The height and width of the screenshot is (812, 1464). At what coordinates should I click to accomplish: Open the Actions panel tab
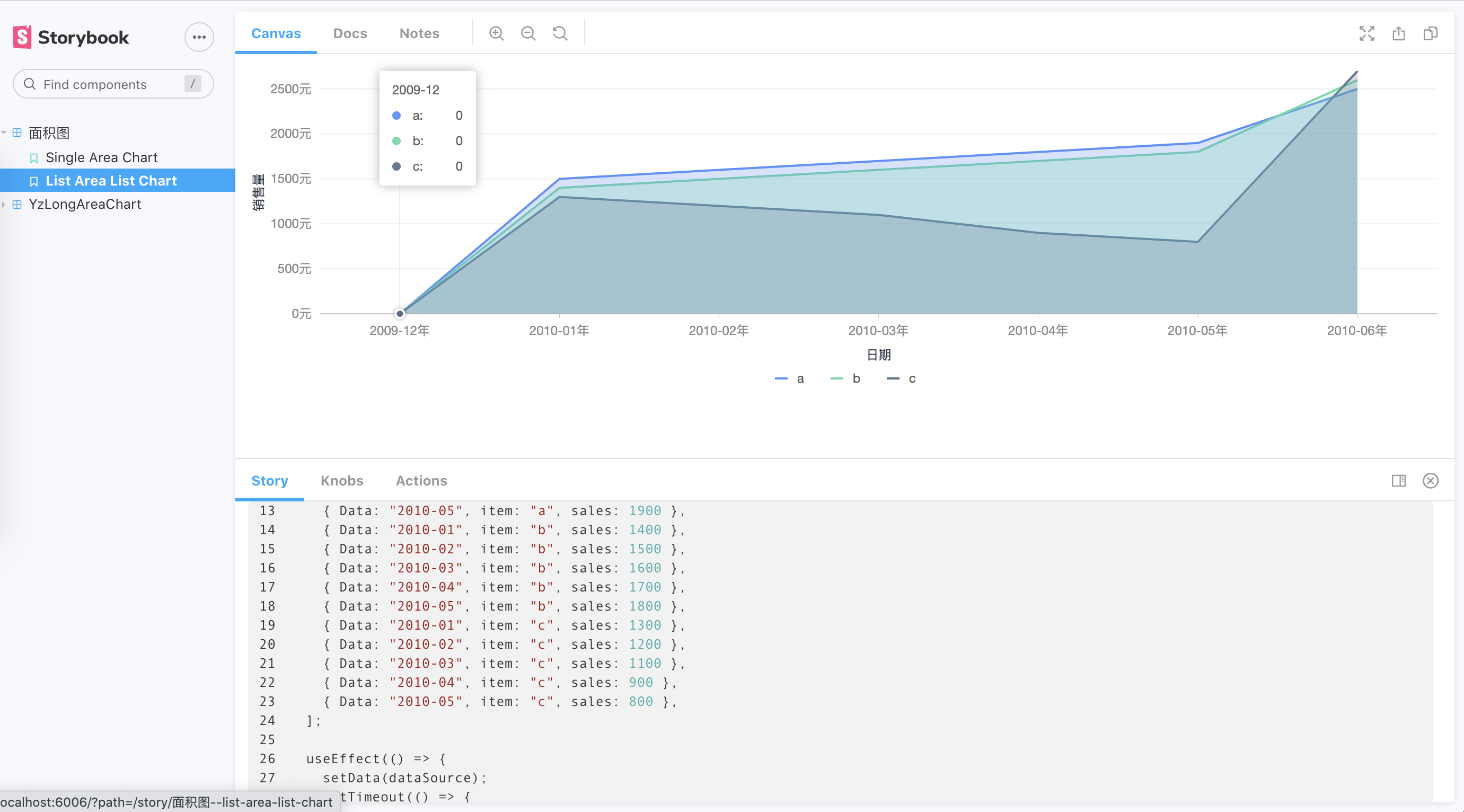click(421, 481)
